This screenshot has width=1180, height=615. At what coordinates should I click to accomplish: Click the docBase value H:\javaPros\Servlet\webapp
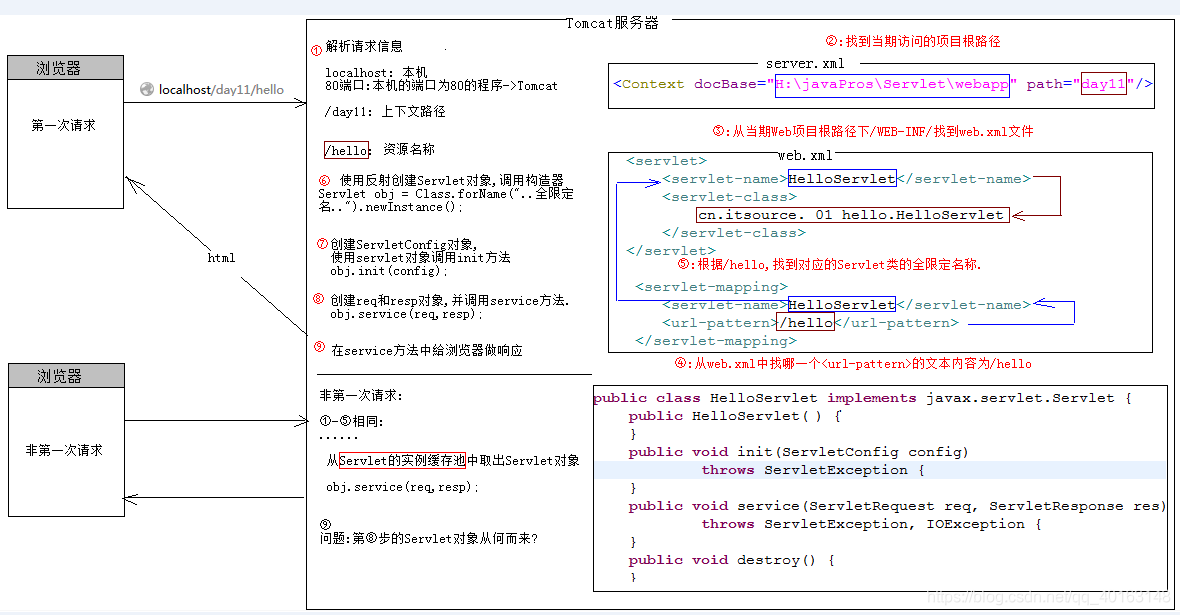(x=892, y=84)
